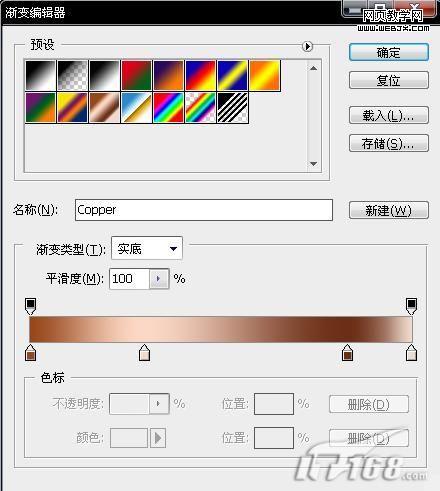Click the presets list scroll-down arrow

[x=313, y=164]
